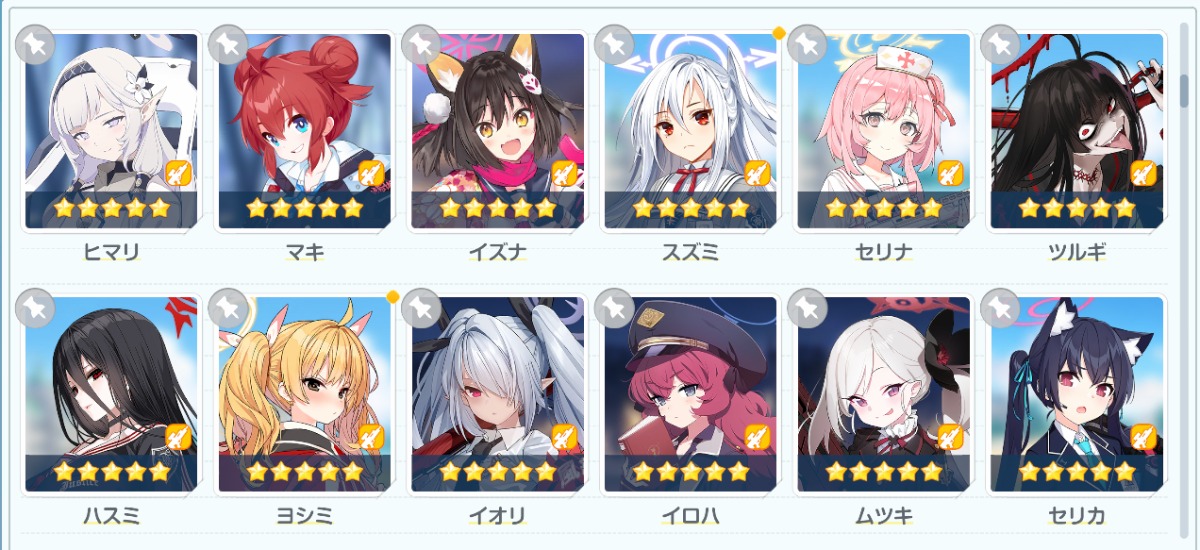
Task: Click the yellow attack-type badge on セリナ's card
Action: pos(950,174)
